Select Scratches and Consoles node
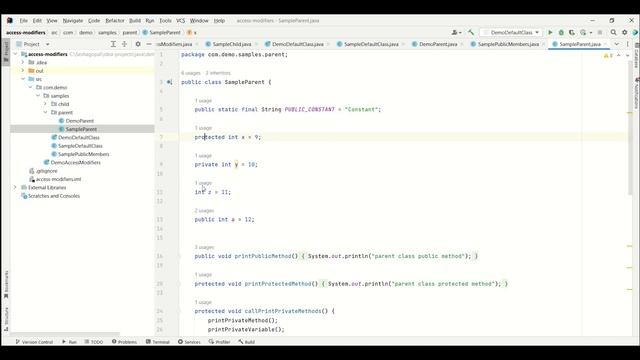 coord(54,196)
